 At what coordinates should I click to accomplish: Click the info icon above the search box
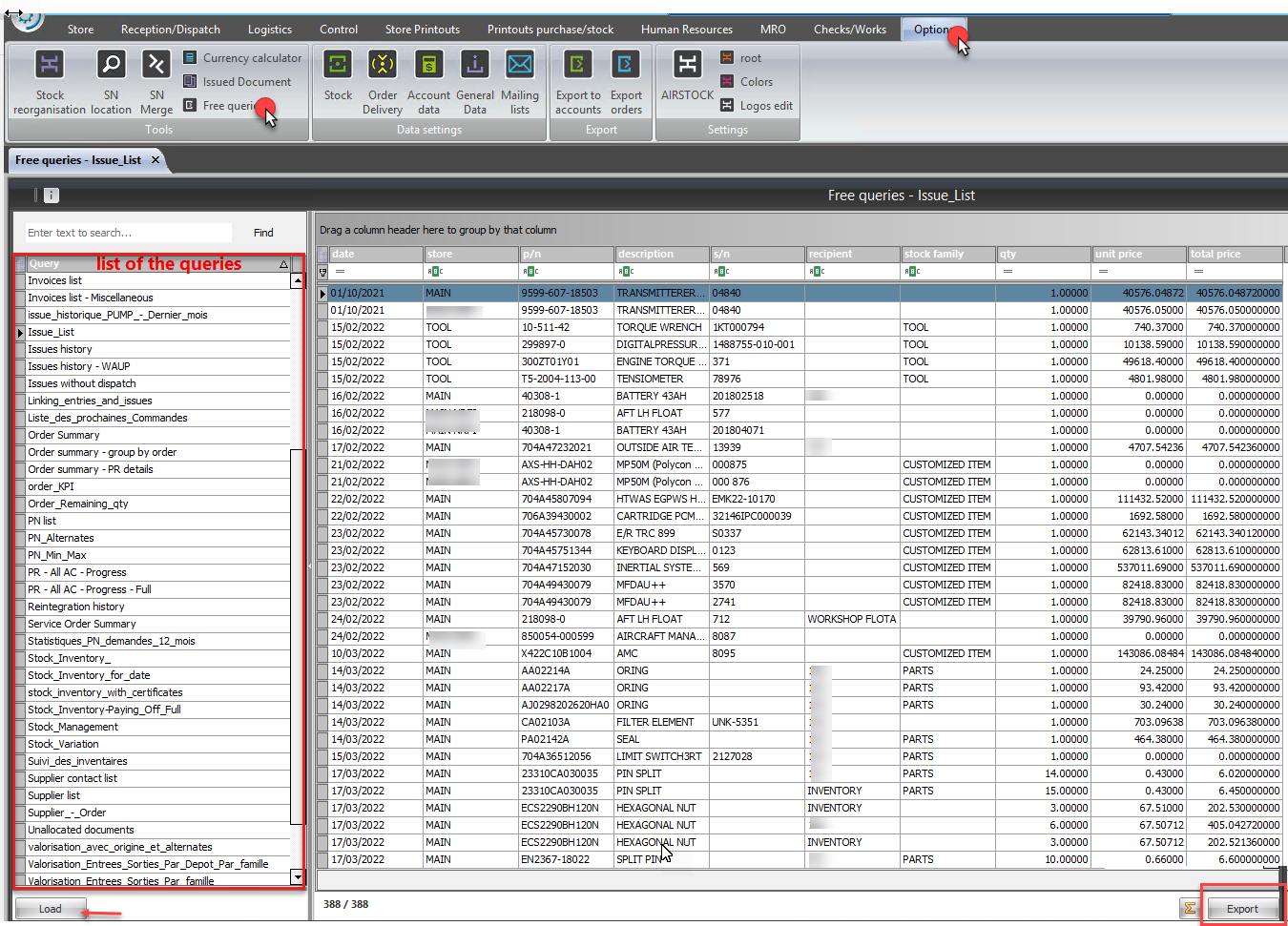pyautogui.click(x=52, y=195)
